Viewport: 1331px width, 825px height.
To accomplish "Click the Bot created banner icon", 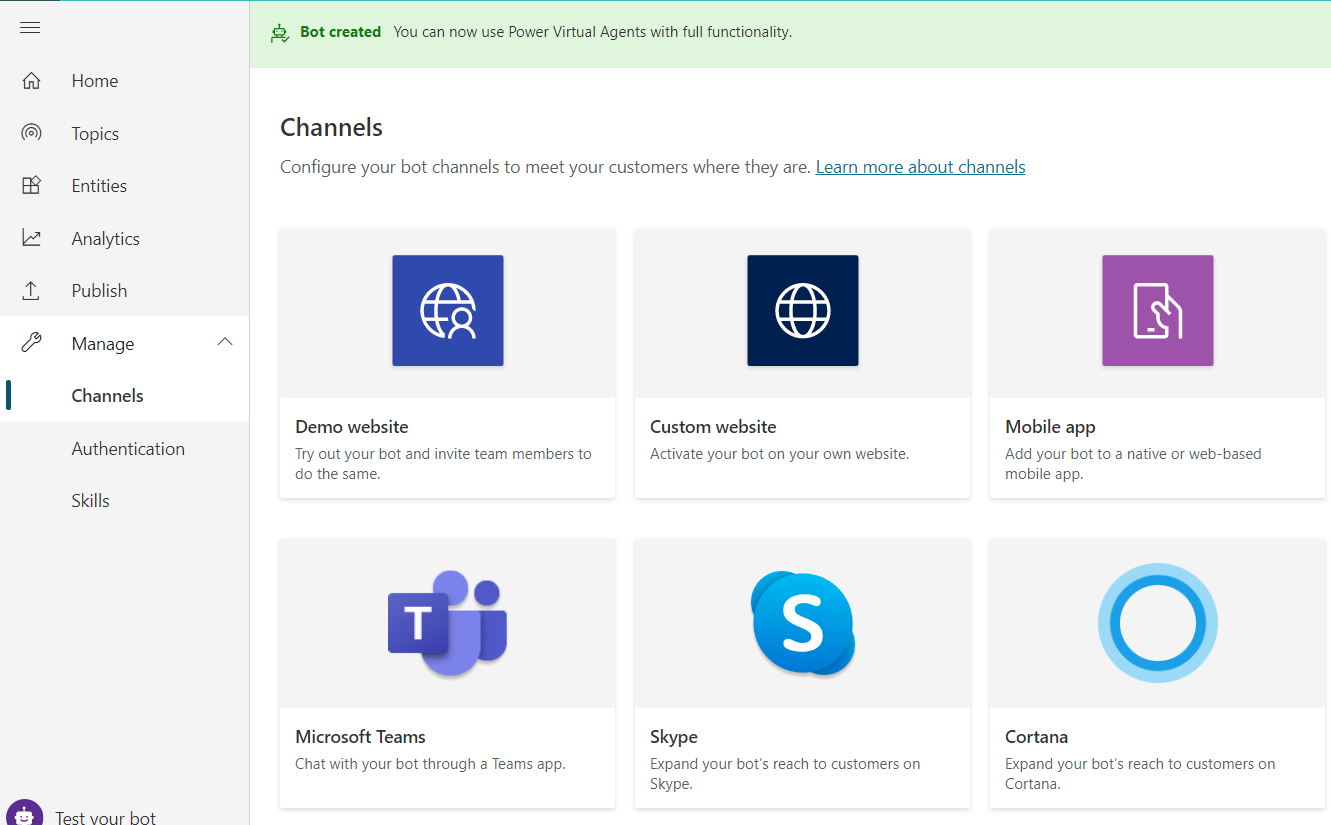I will click(x=280, y=33).
